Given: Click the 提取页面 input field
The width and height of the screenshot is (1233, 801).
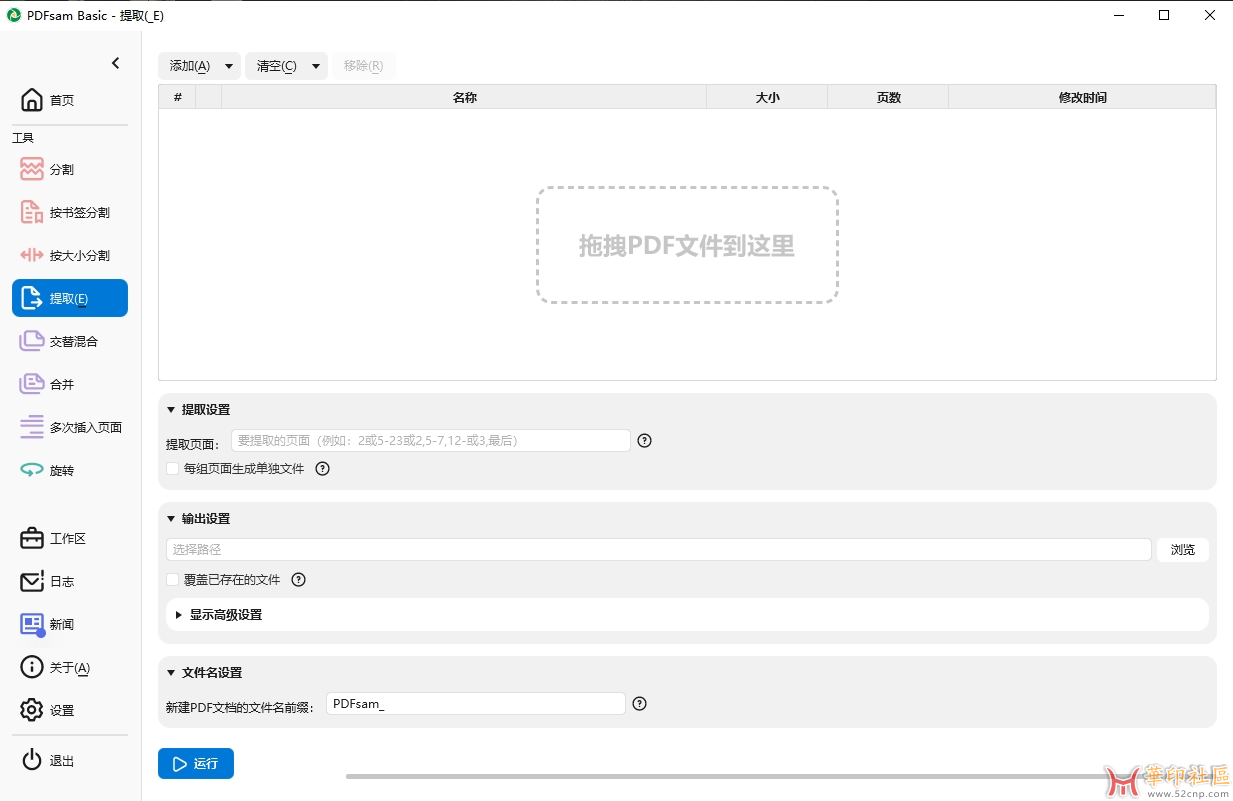Looking at the screenshot, I should point(431,440).
